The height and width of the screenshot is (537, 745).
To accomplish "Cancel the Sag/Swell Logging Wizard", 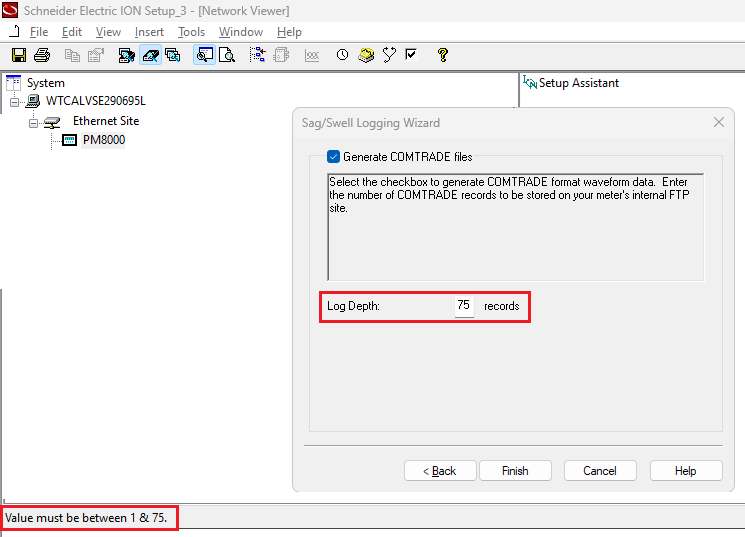I will 600,470.
